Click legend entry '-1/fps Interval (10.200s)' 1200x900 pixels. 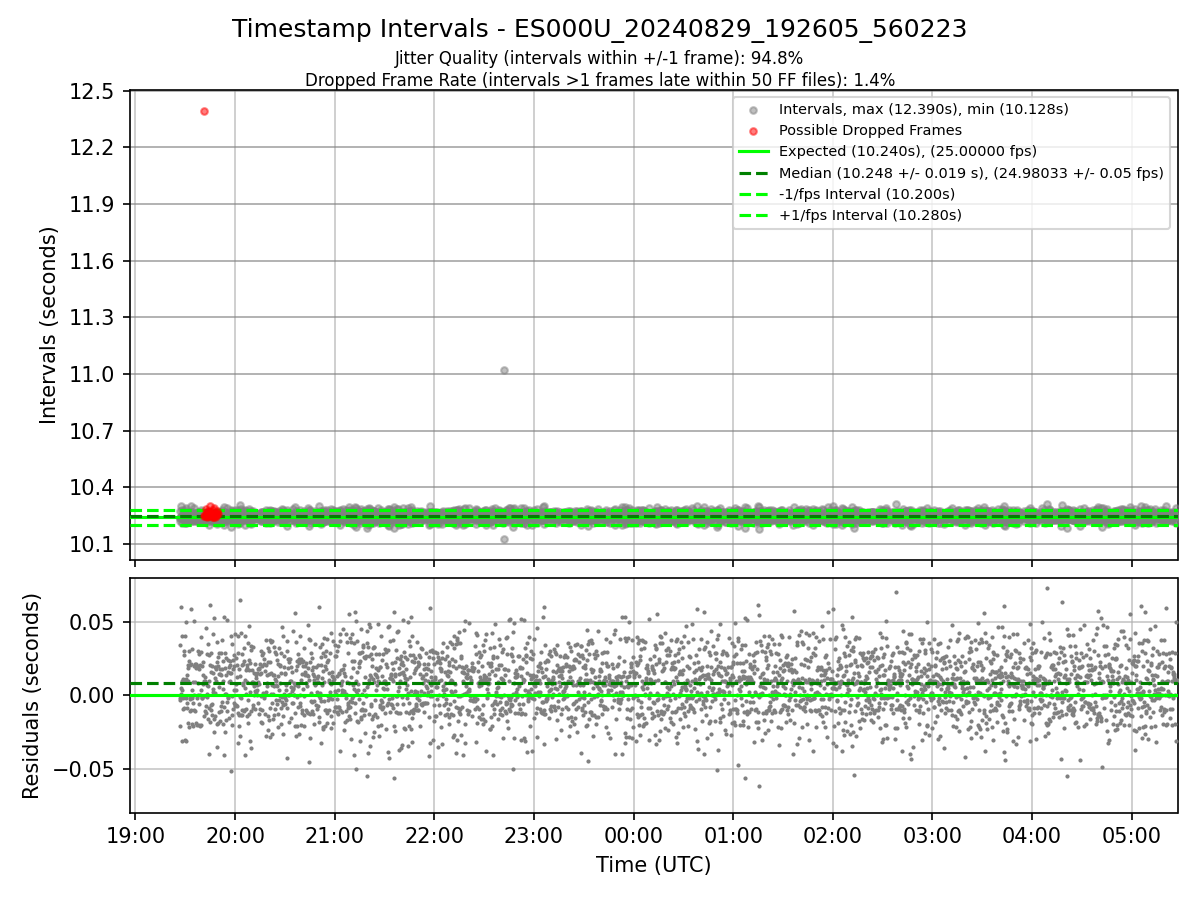[x=866, y=194]
